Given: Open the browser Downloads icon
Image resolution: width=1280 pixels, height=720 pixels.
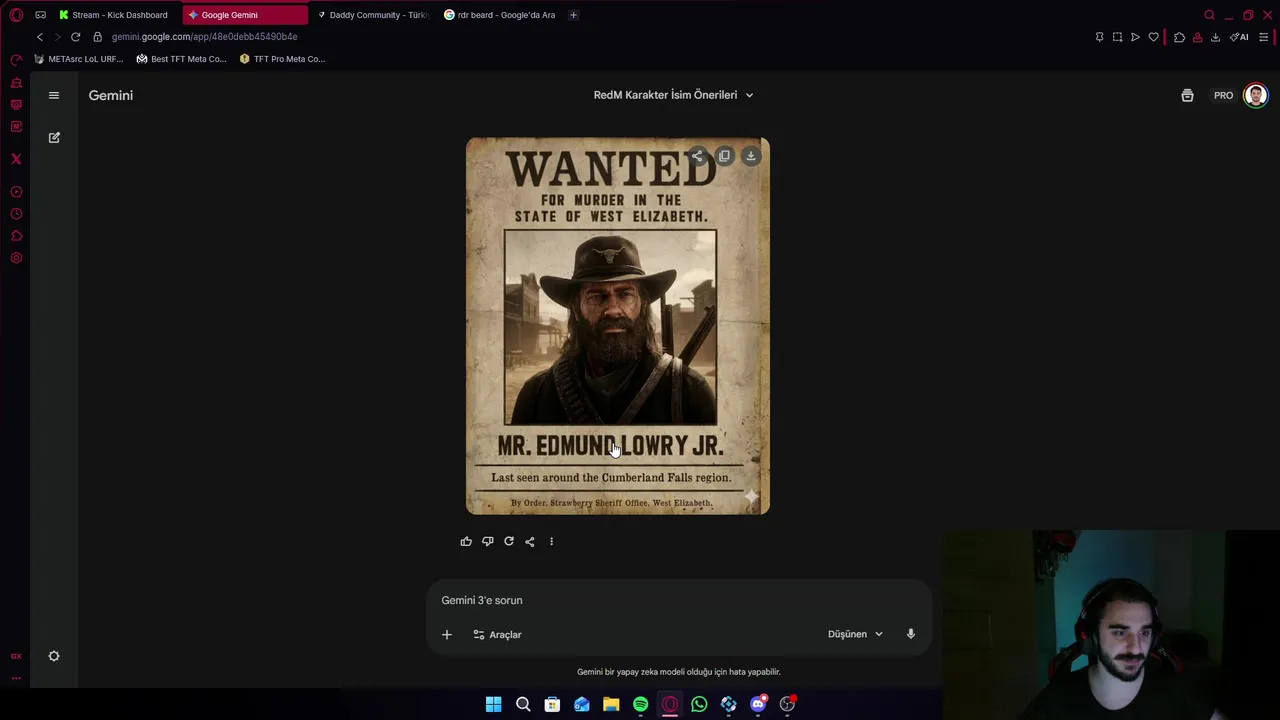Looking at the screenshot, I should coord(1215,37).
